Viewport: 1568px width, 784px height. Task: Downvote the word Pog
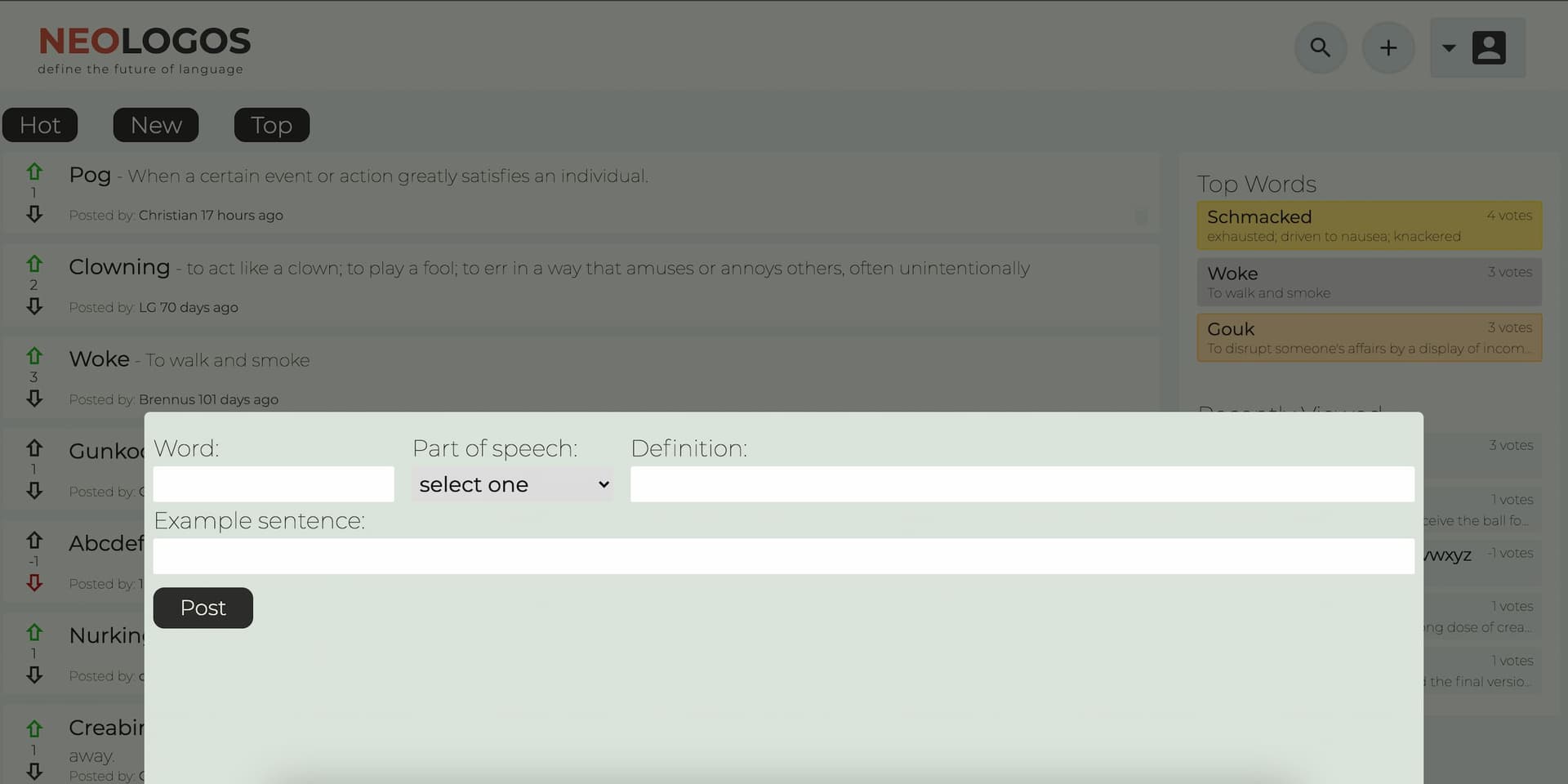click(x=34, y=214)
